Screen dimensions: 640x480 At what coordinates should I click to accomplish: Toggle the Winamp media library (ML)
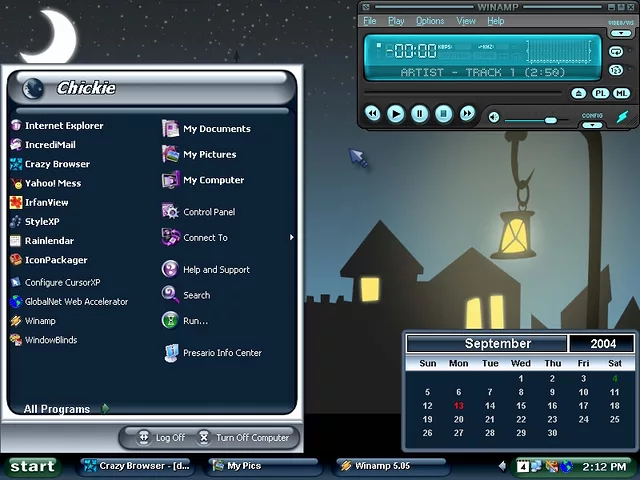[x=621, y=93]
